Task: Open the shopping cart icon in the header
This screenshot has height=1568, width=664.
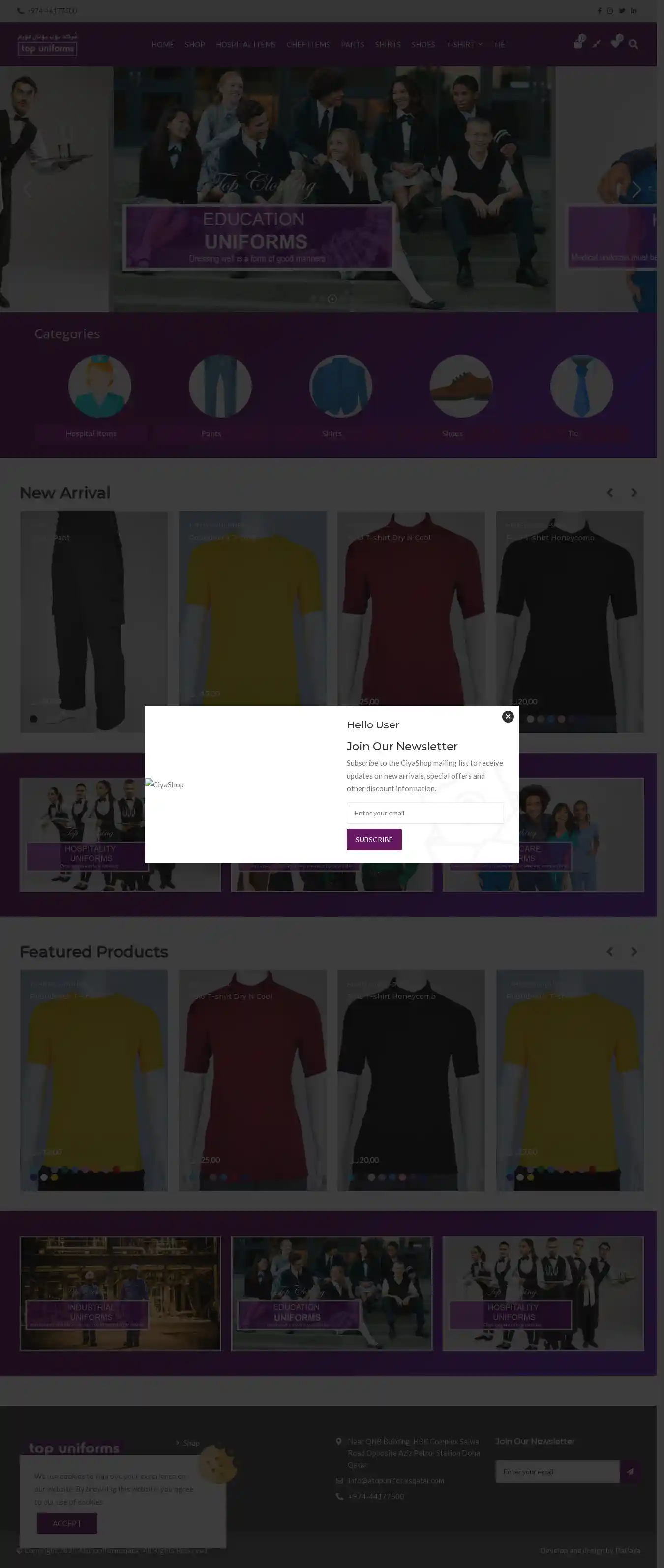Action: 578,43
